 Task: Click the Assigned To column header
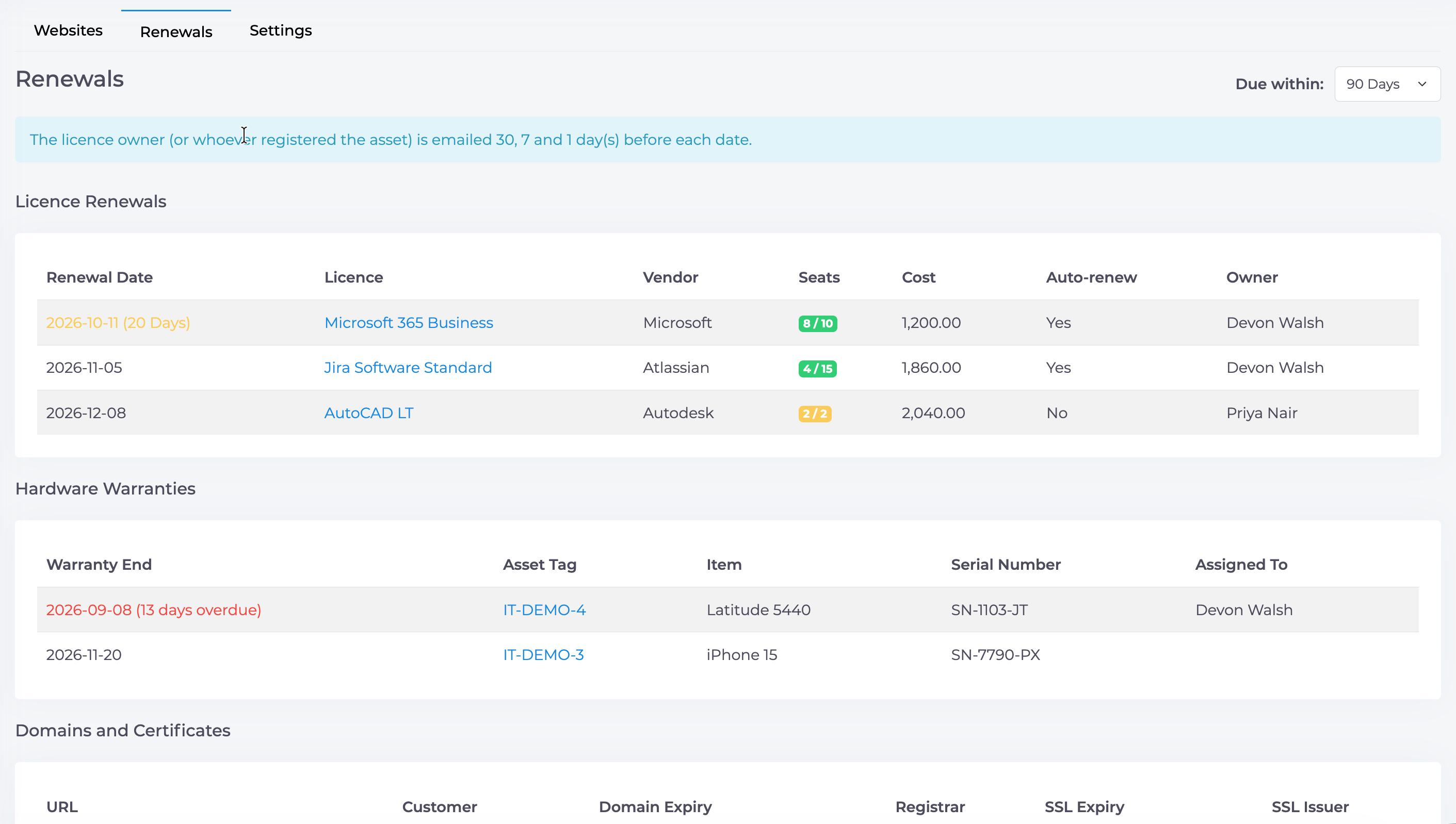click(1241, 565)
